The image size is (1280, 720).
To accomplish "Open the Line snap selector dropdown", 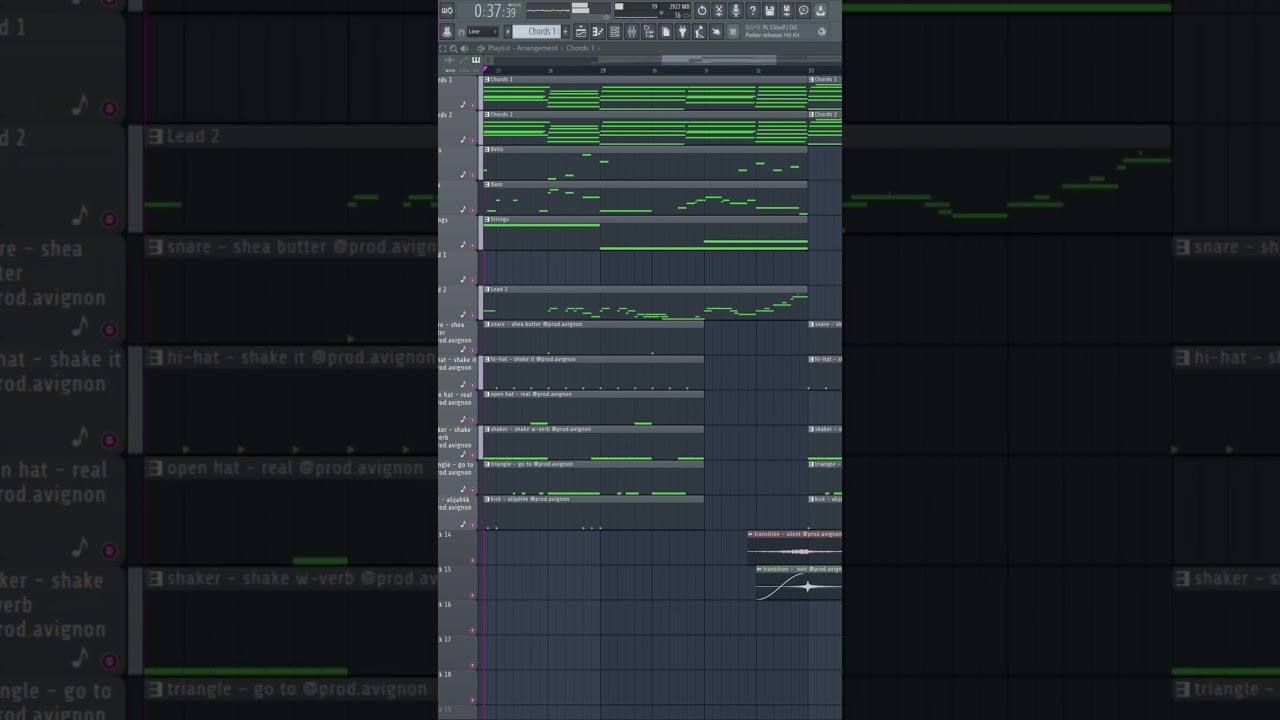I will [482, 32].
